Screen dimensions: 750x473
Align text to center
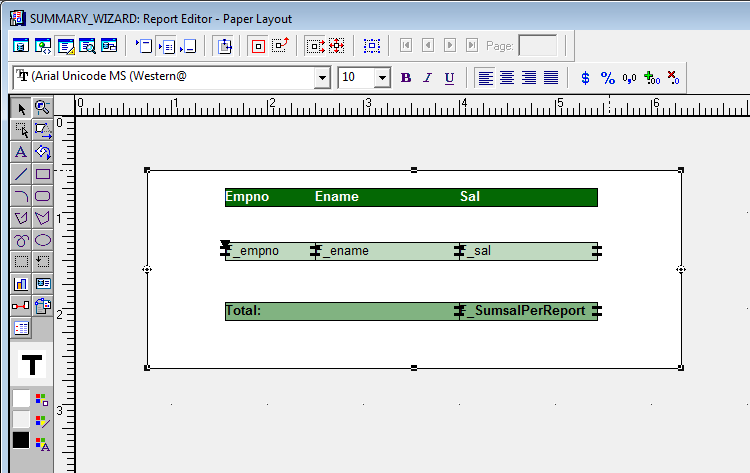pyautogui.click(x=507, y=78)
